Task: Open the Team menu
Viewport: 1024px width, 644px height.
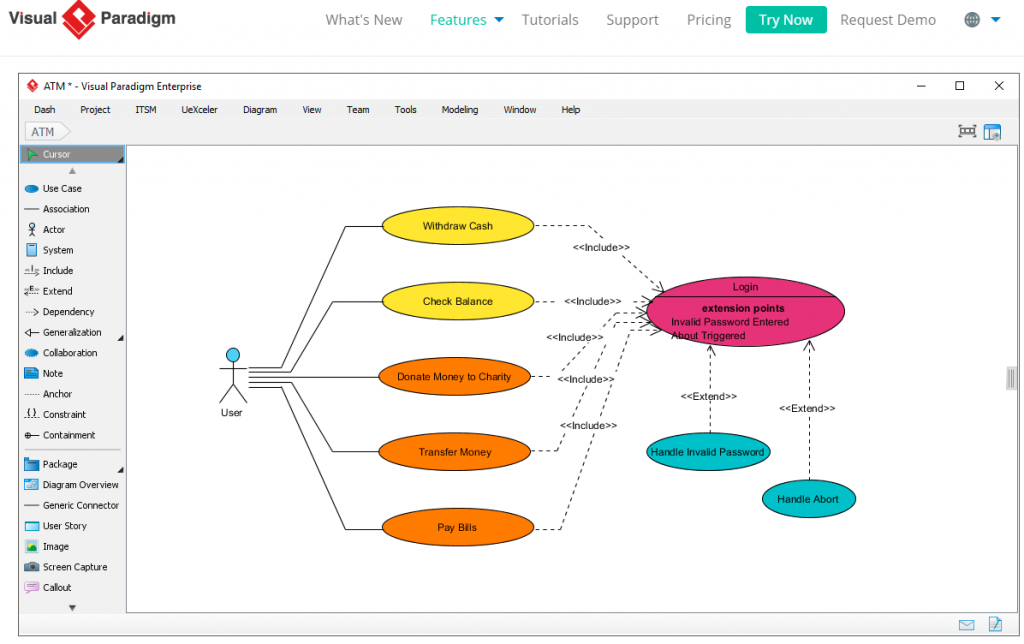Action: (x=358, y=110)
